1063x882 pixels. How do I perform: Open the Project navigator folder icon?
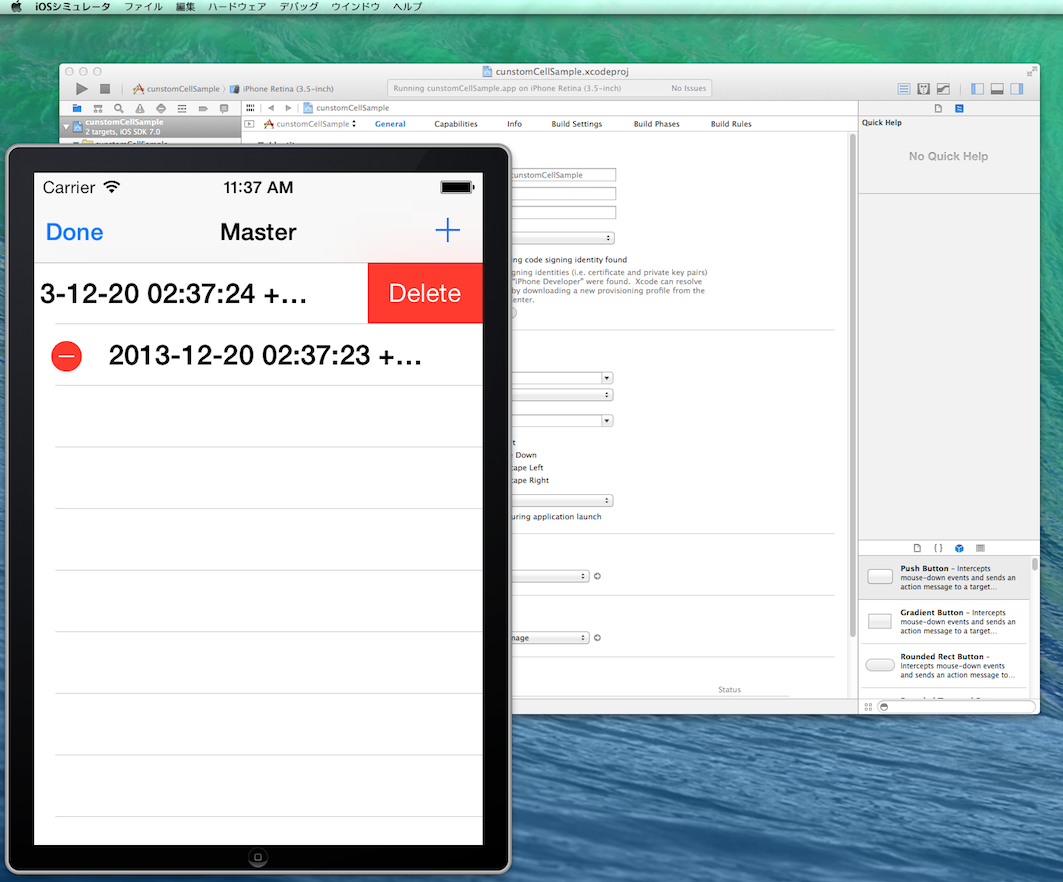[77, 108]
